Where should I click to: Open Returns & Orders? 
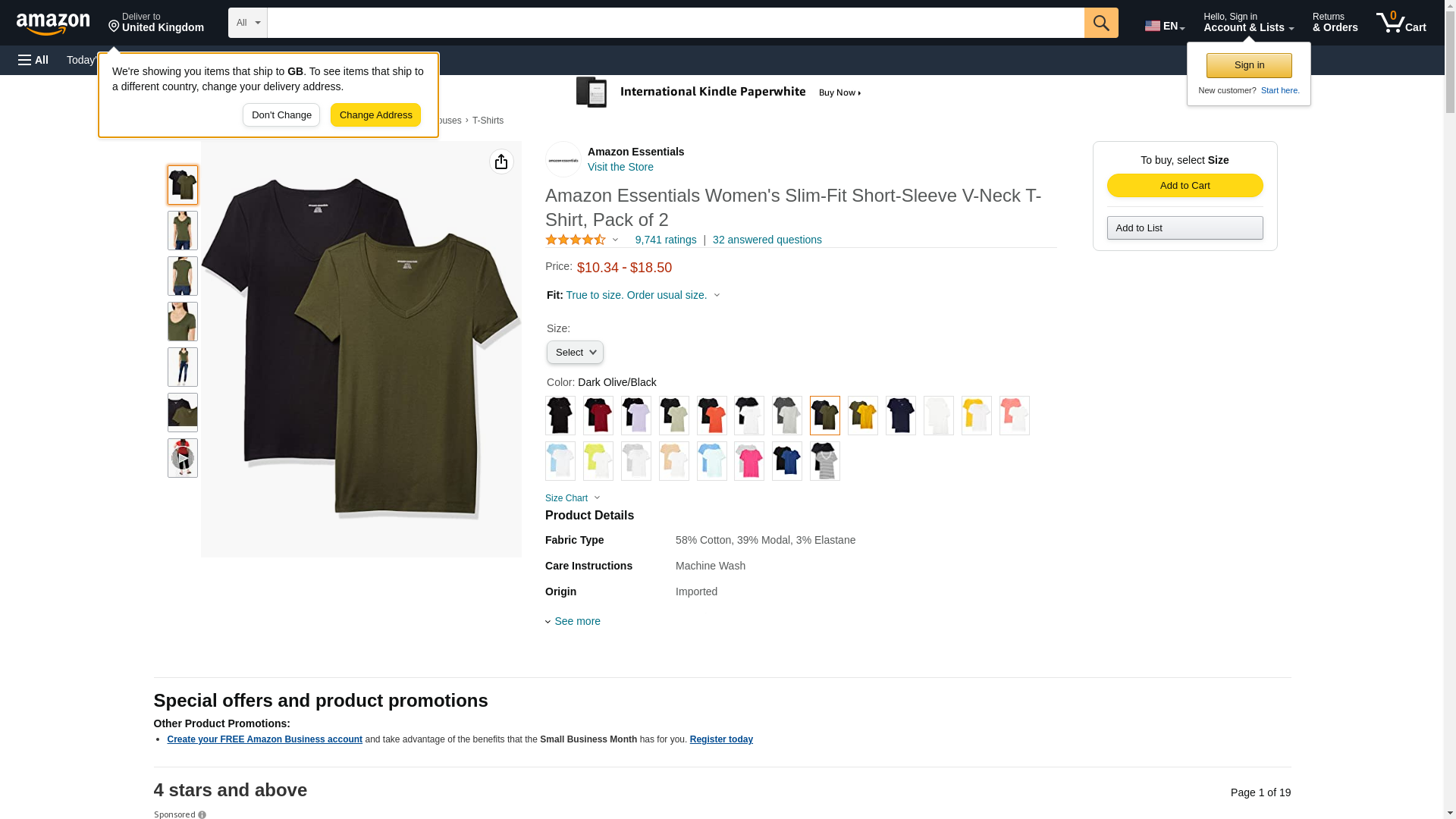coord(1335,23)
